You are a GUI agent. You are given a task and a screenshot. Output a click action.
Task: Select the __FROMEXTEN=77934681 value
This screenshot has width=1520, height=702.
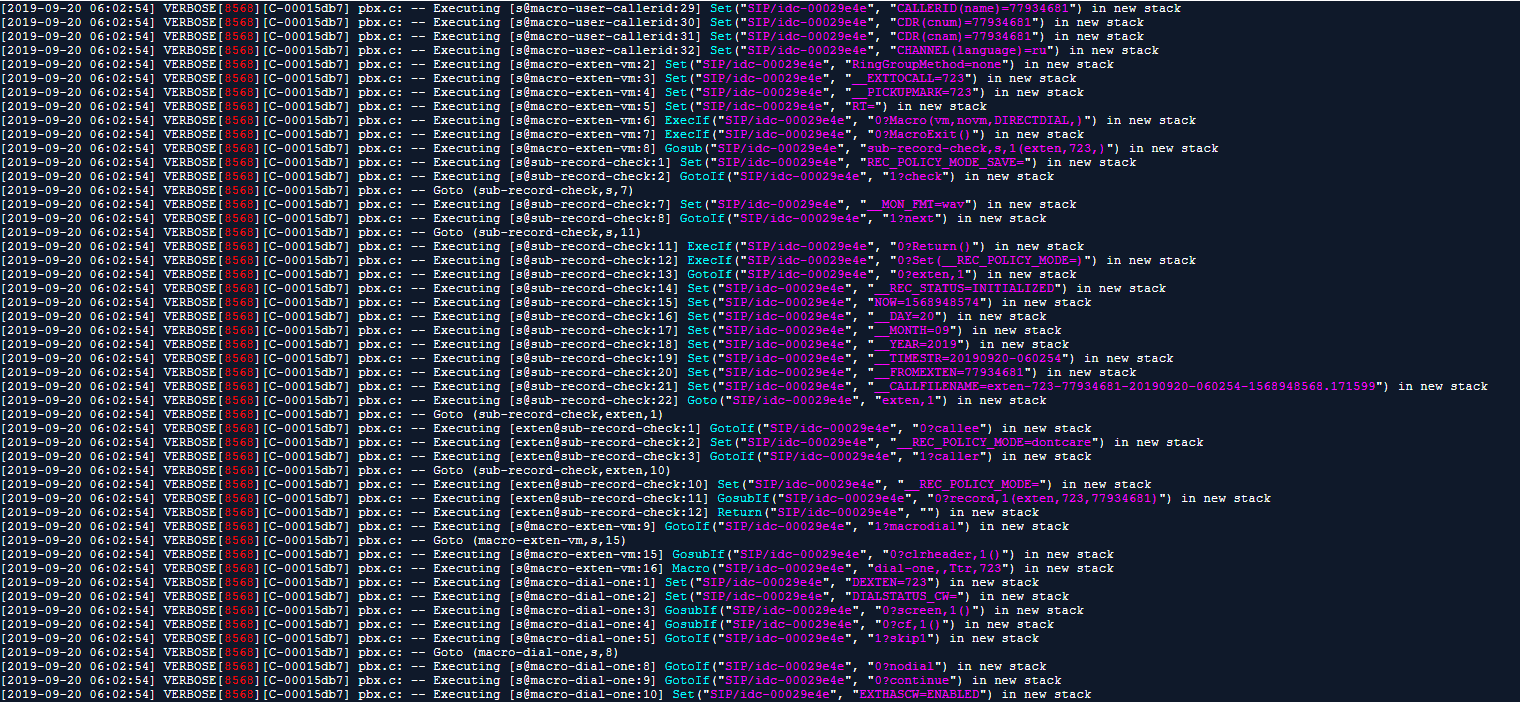click(x=948, y=372)
